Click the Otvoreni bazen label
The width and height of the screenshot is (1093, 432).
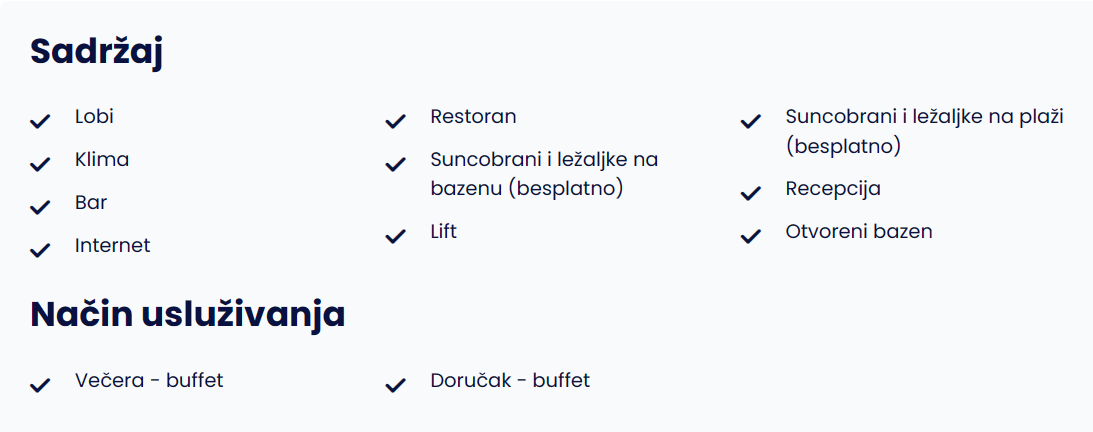tap(859, 231)
